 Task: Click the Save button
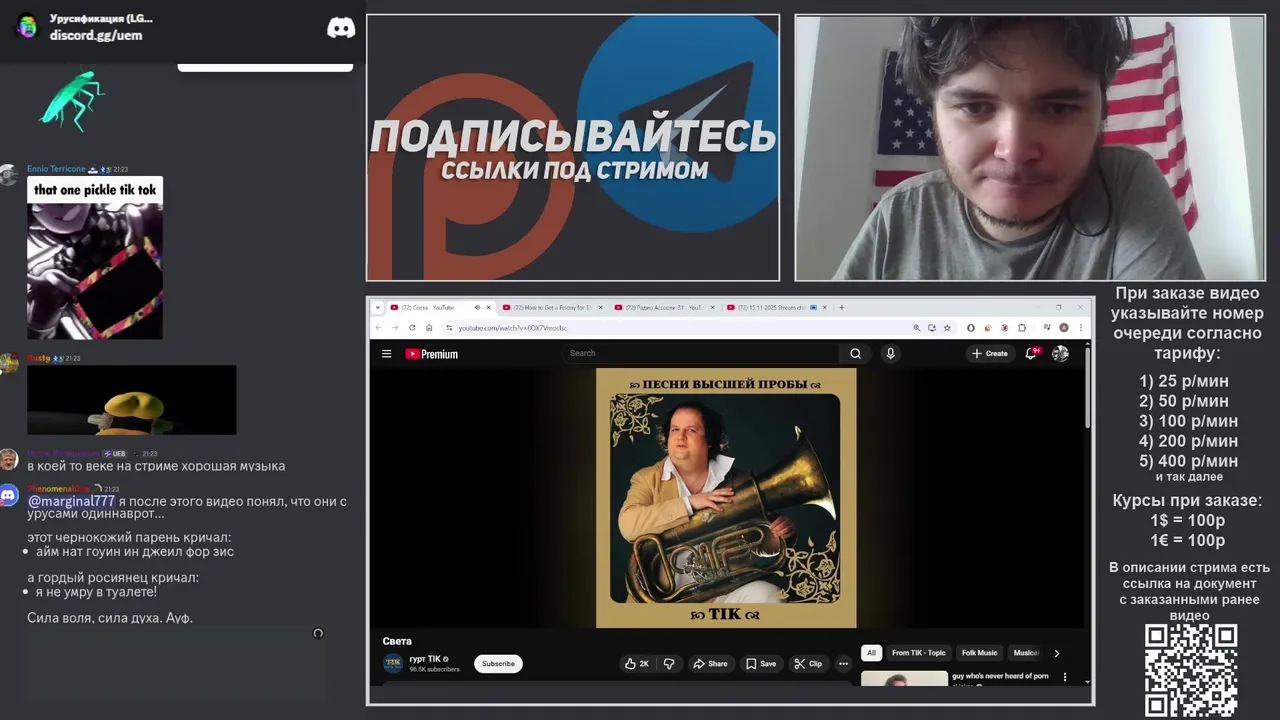[760, 663]
